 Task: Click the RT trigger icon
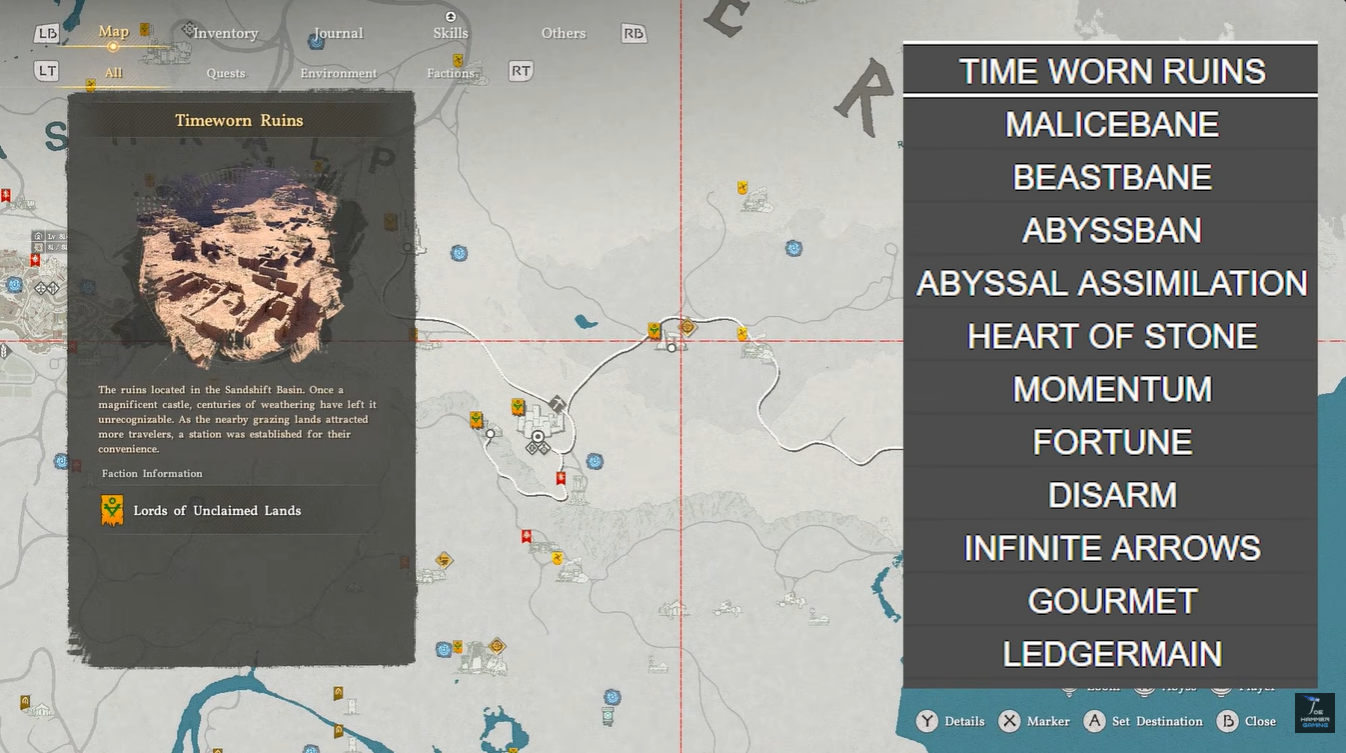[521, 71]
